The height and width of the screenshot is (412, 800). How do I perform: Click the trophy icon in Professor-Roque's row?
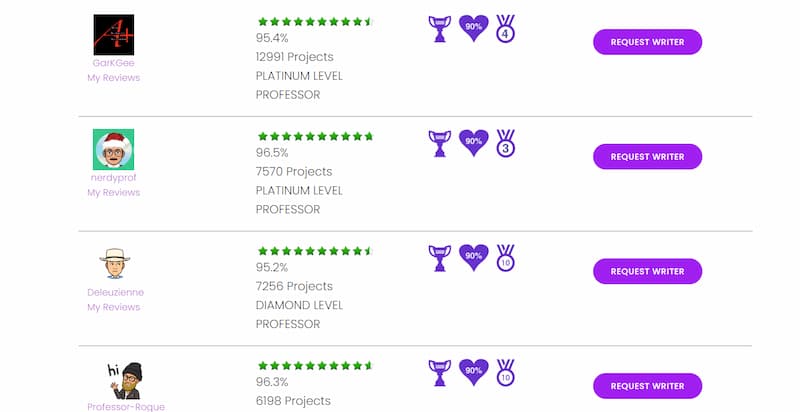tap(439, 373)
